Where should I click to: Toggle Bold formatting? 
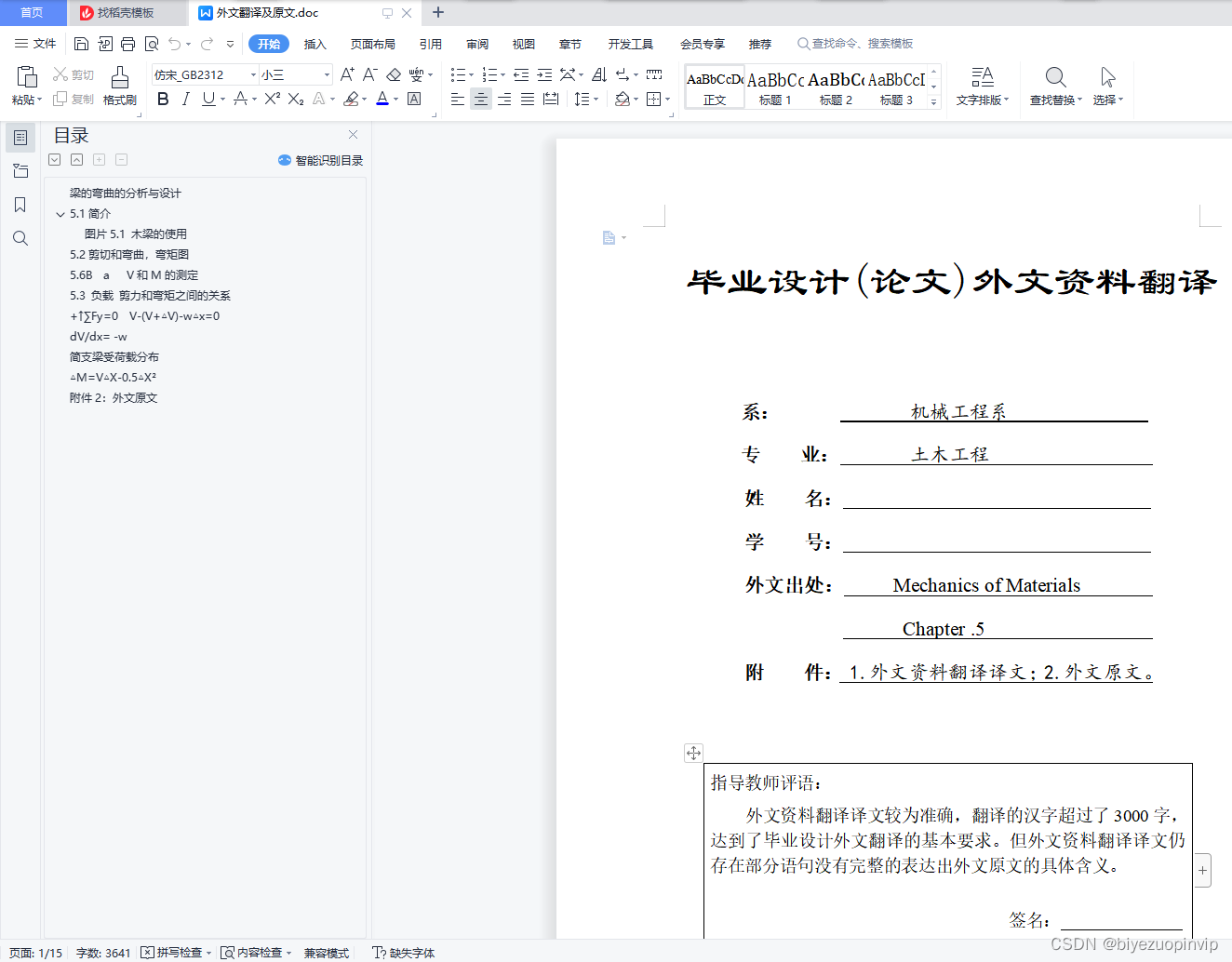click(x=163, y=99)
